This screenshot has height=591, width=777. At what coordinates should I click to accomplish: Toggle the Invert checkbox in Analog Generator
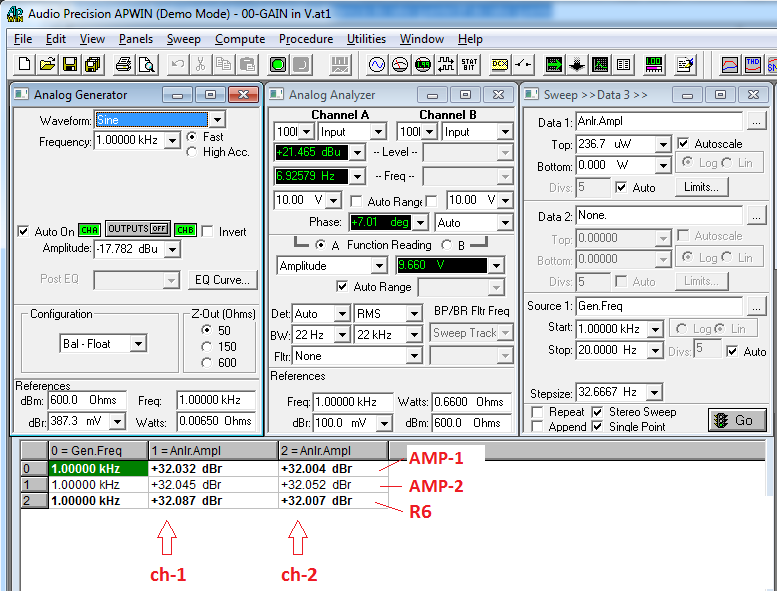click(x=208, y=231)
